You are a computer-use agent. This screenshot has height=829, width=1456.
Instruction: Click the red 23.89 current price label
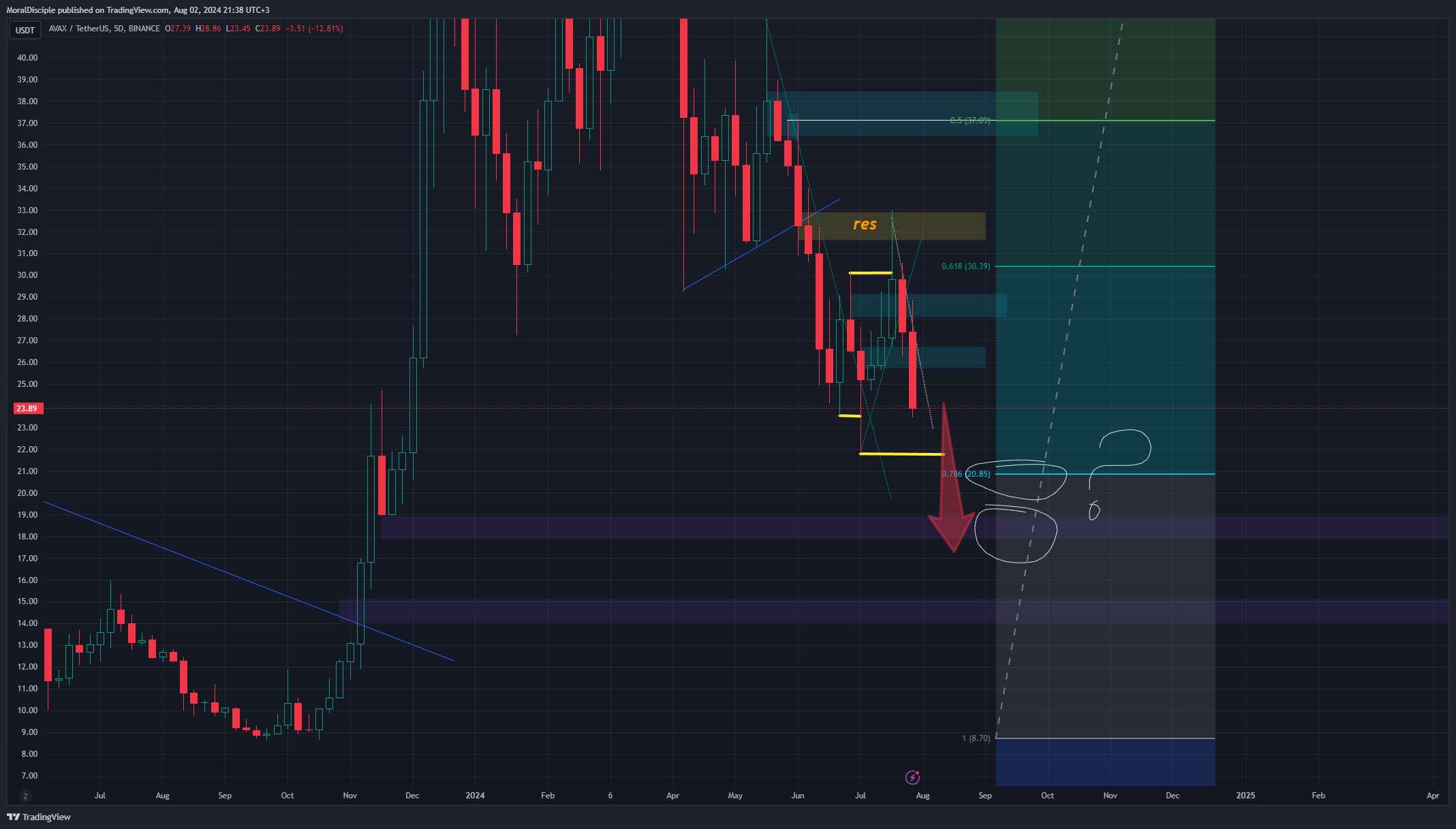coord(27,409)
